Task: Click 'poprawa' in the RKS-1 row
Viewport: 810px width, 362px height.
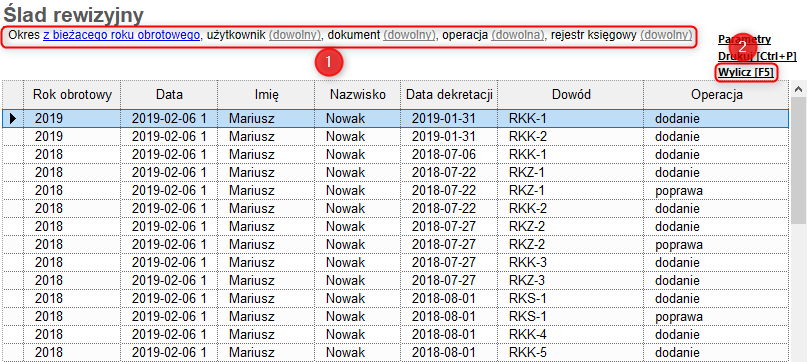Action: click(716, 317)
